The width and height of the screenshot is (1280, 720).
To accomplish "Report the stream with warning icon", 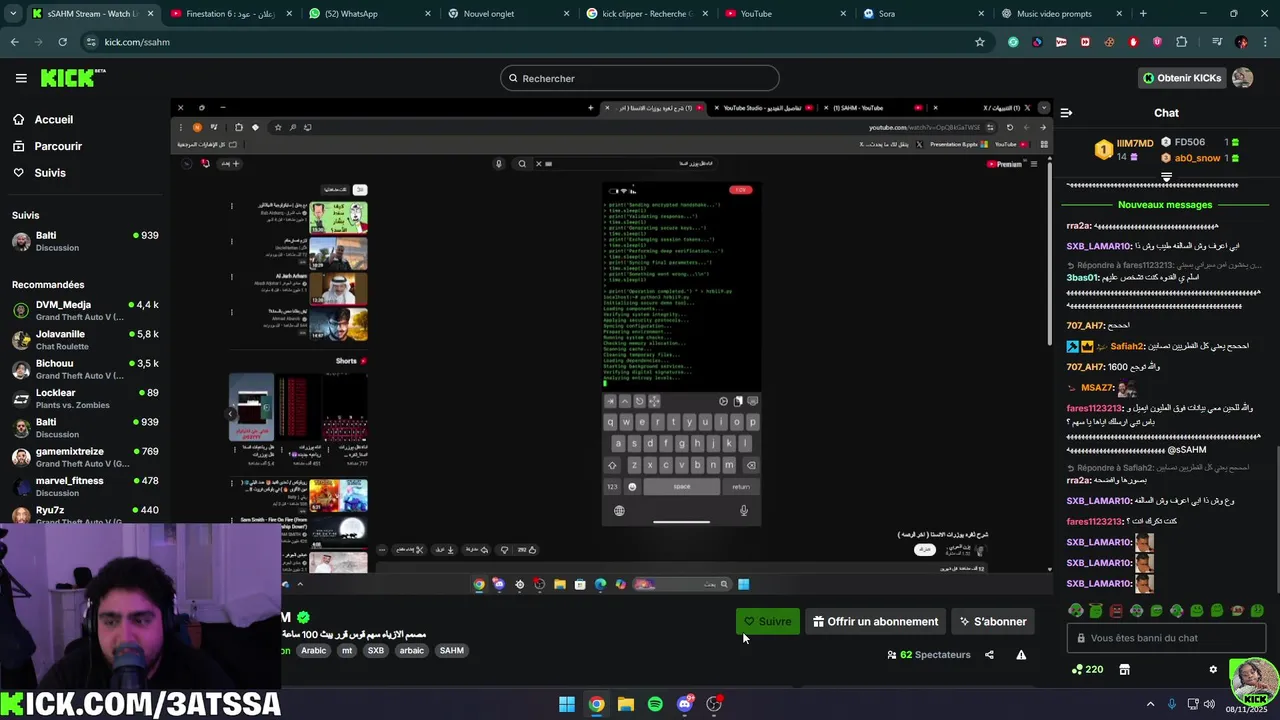I will (x=1021, y=655).
